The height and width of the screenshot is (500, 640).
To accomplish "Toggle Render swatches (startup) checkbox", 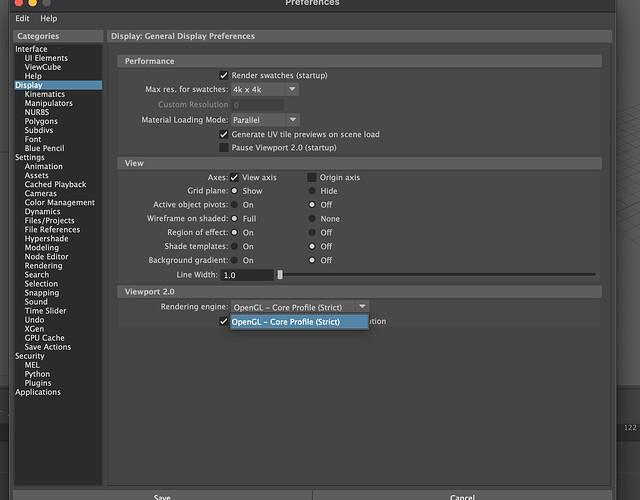I will (224, 75).
